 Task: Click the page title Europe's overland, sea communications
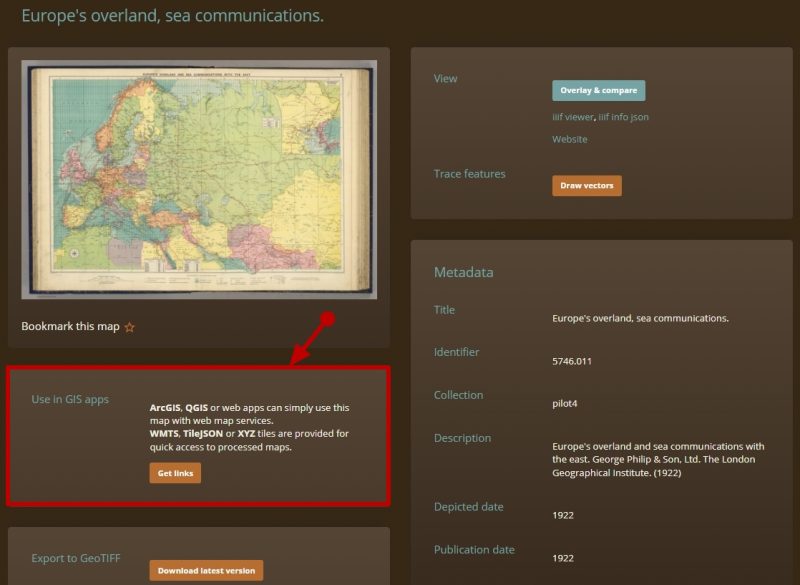click(172, 16)
